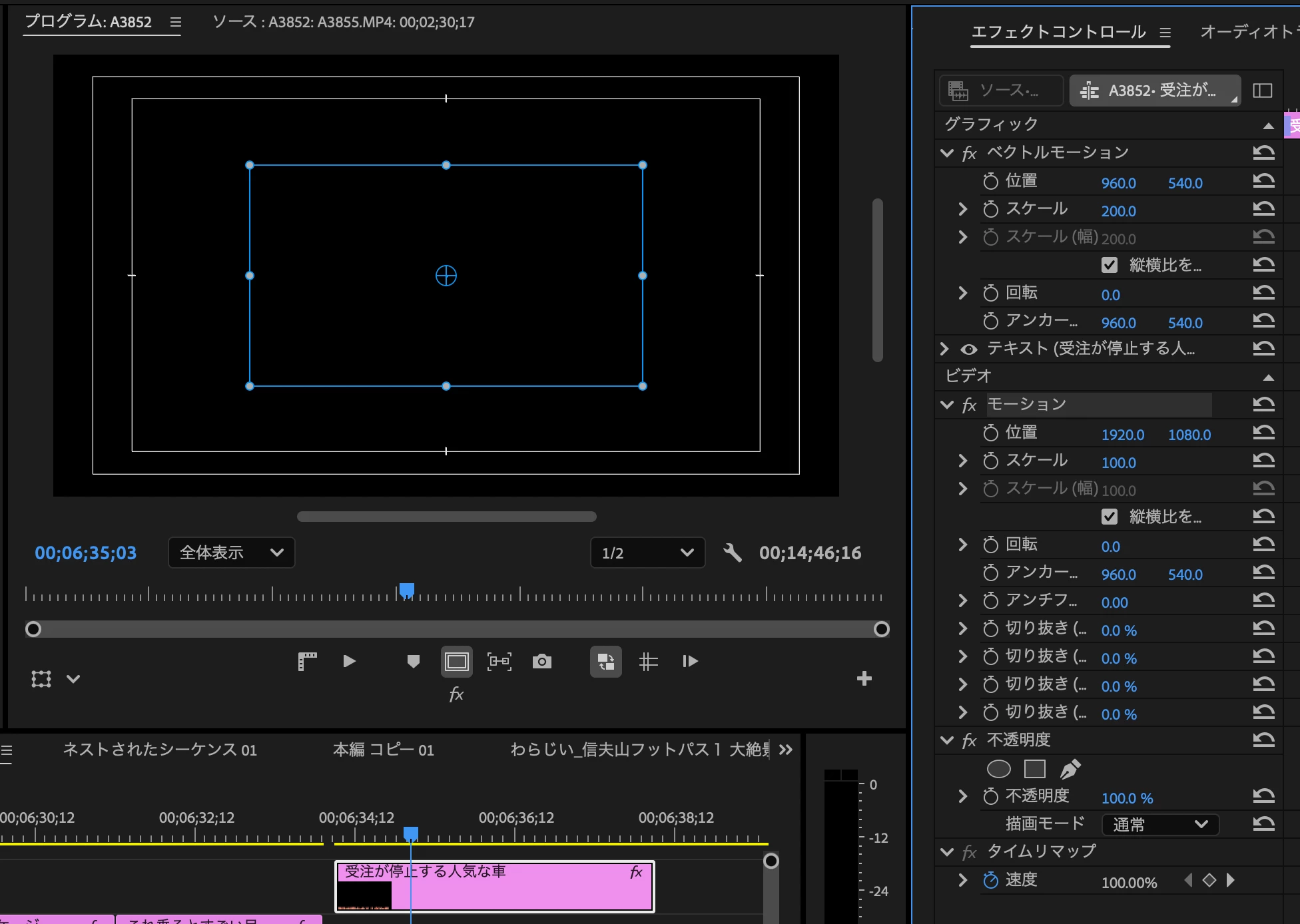Open the button editor plus icon
Screen dimensions: 1300x924
tap(864, 678)
